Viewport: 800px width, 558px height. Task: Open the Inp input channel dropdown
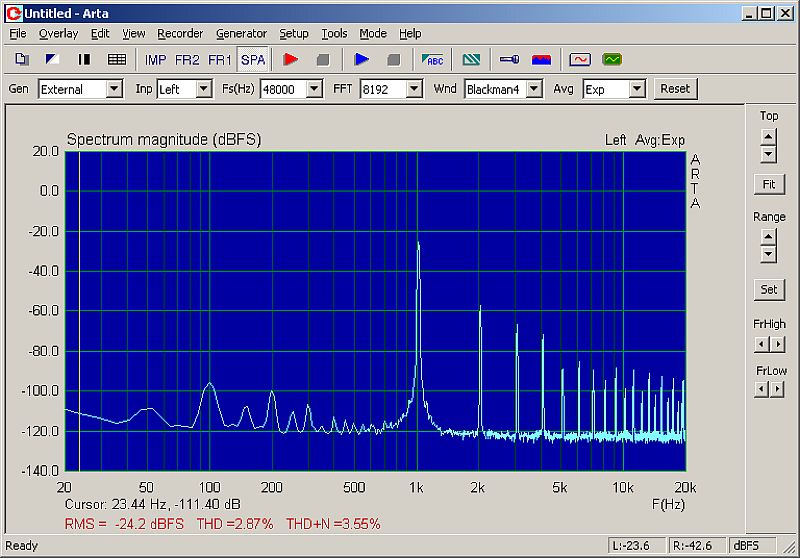pos(204,89)
